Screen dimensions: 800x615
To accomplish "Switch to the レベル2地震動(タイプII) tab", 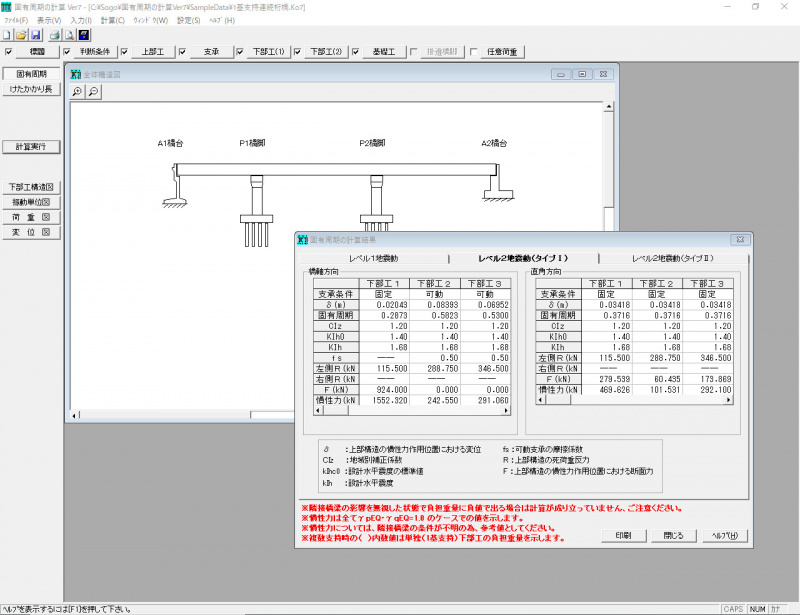I will (673, 258).
